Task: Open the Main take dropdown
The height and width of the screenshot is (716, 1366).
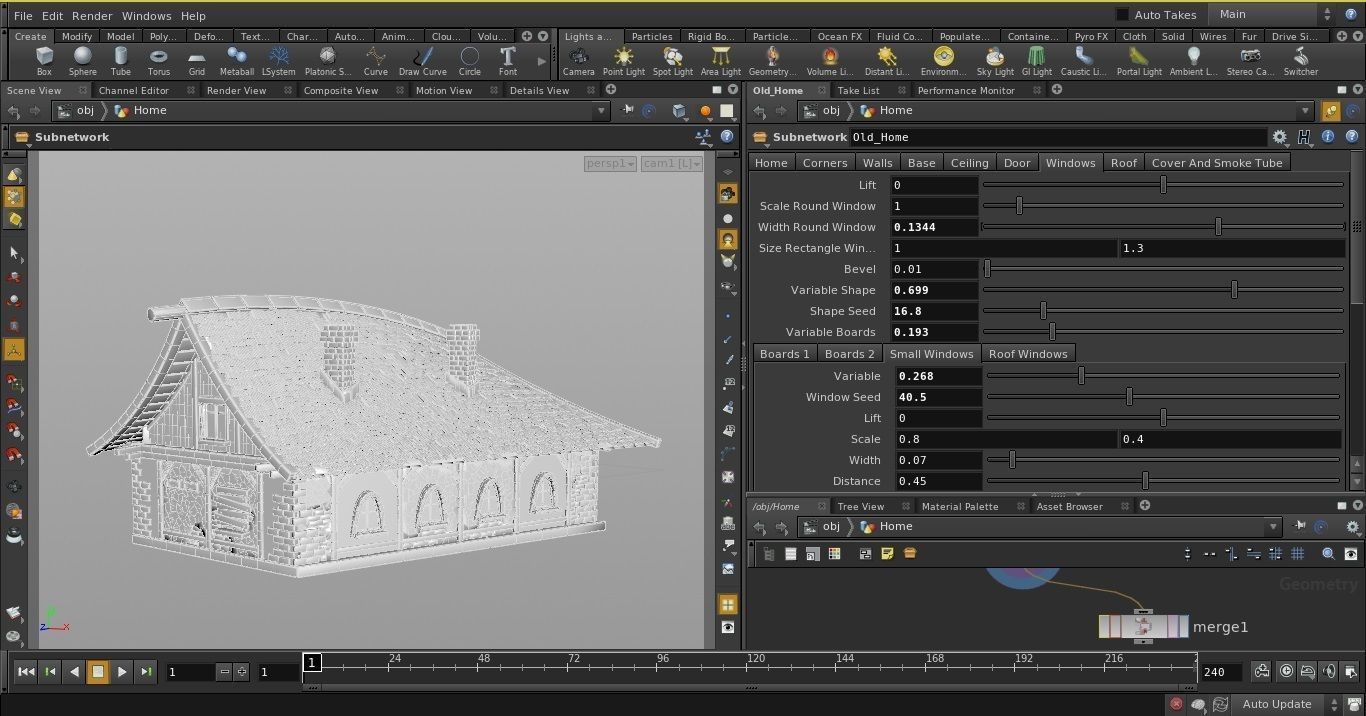Action: [1273, 14]
